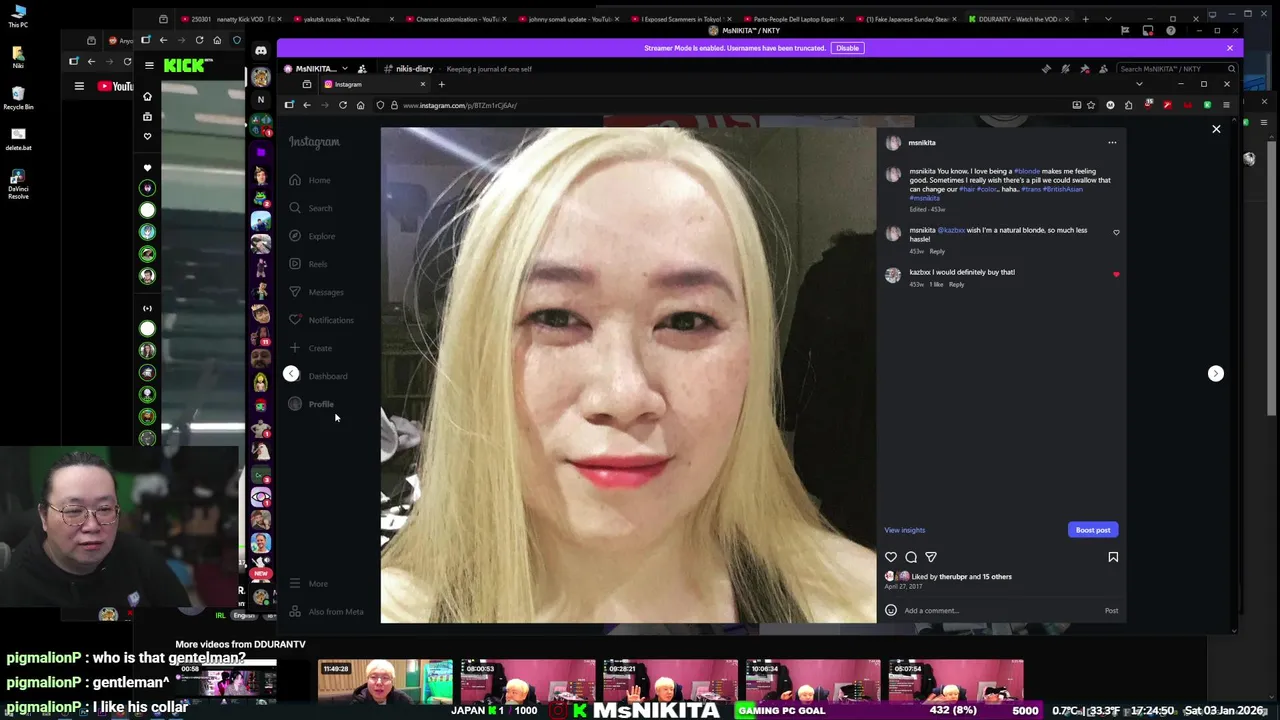Screen dimensions: 1280x720
Task: Share the post with paper plane icon
Action: [x=931, y=557]
